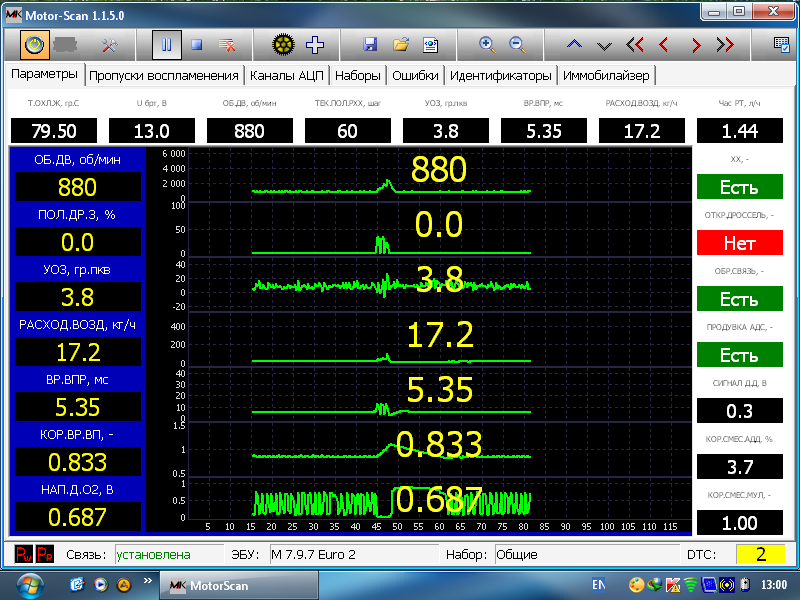800x600 pixels.
Task: Click the pause button in the toolbar
Action: 167,45
